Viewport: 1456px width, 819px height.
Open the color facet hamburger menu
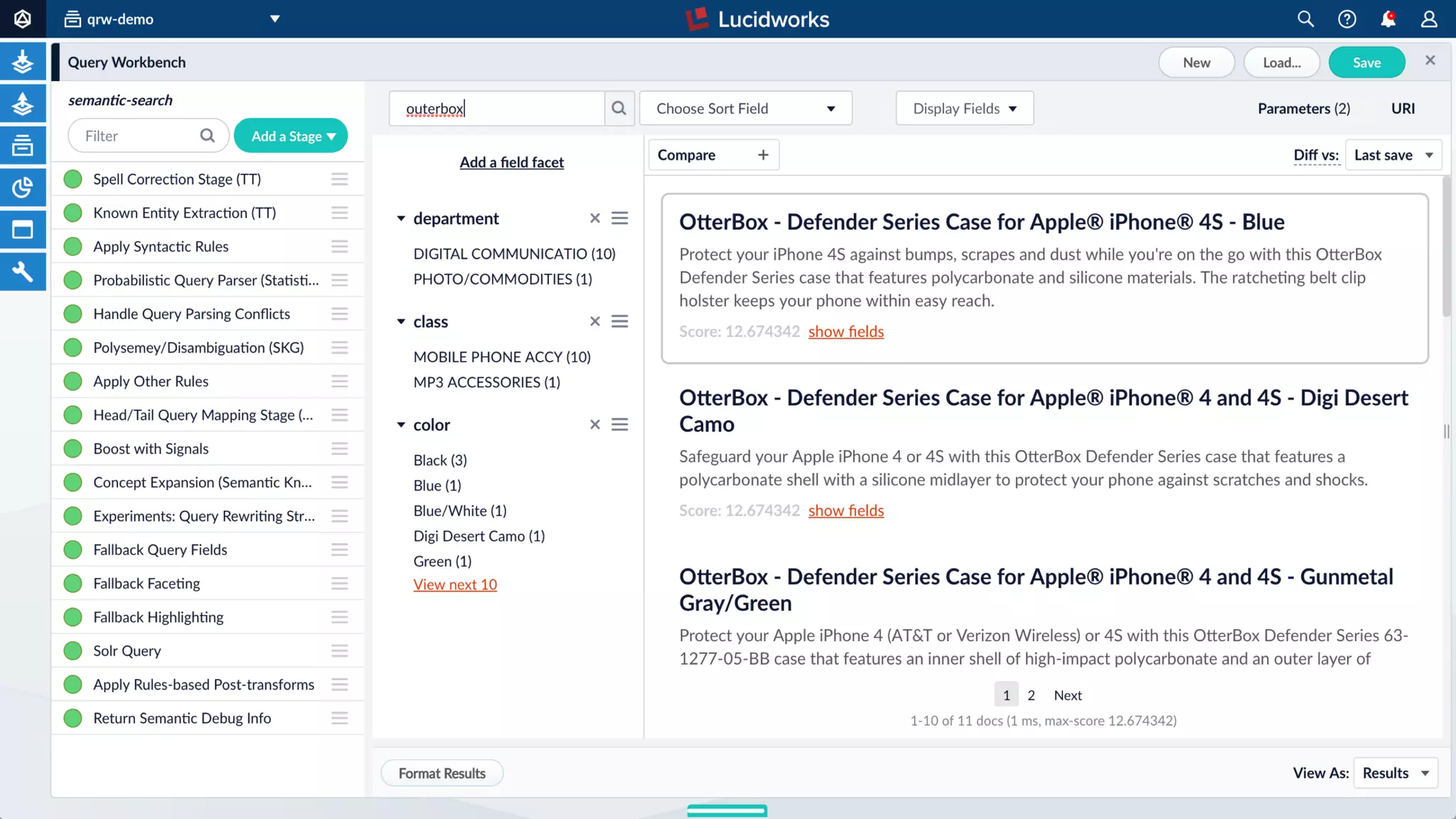tap(620, 424)
